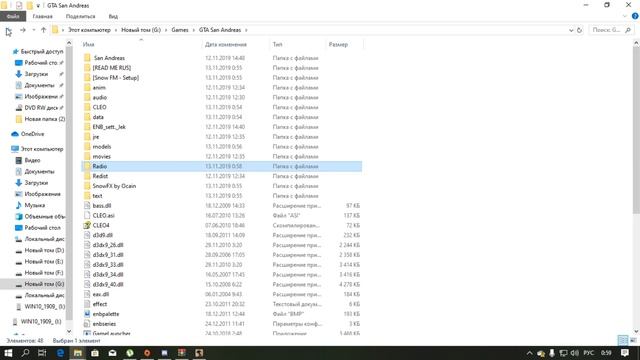
Task: Expand breadcrumb chevron after GTA San Andreas
Action: (x=246, y=30)
